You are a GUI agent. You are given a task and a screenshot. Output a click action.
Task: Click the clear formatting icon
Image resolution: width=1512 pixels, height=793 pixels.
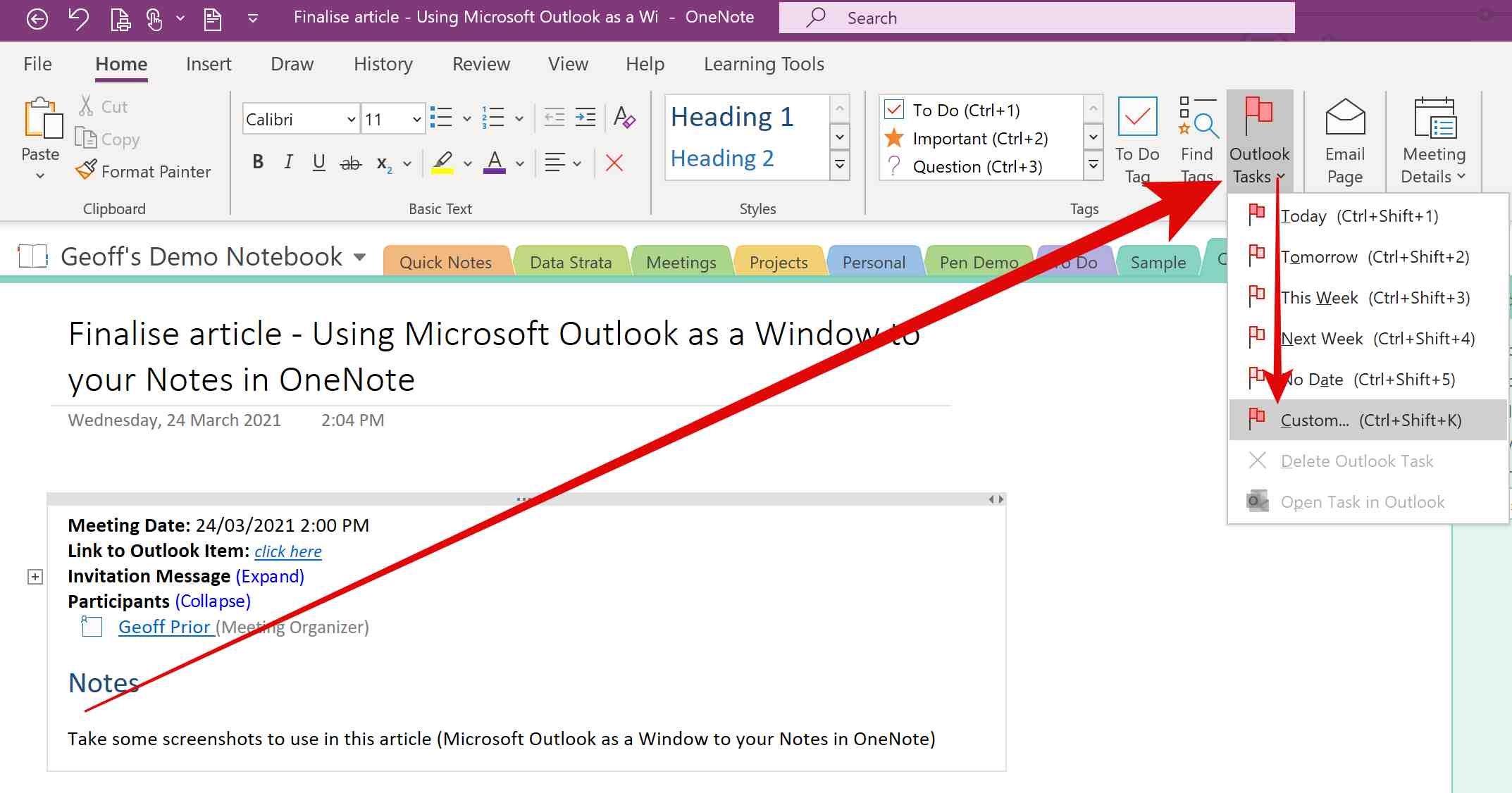coord(624,117)
